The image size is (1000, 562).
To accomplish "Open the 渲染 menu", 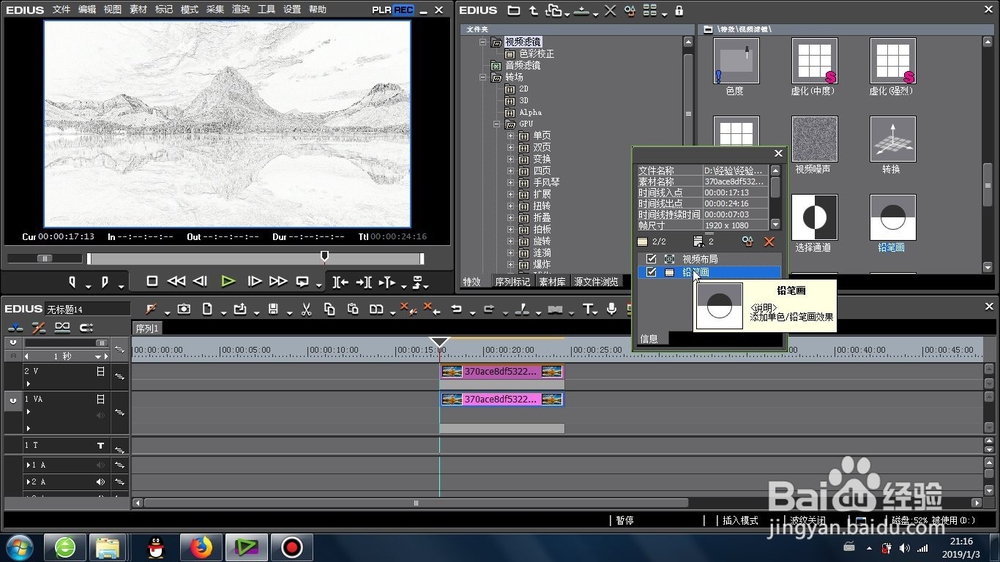I will coord(240,10).
